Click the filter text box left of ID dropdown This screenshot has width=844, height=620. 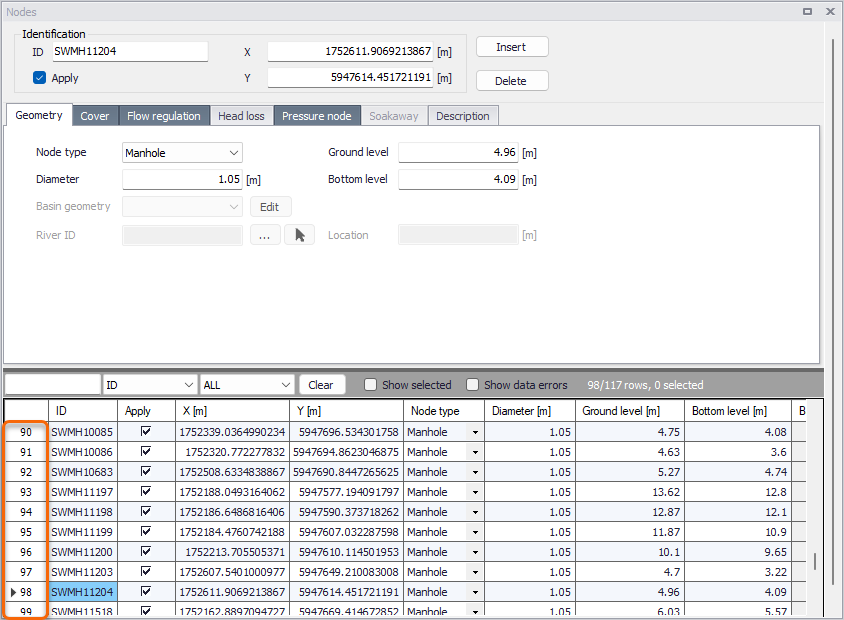click(53, 385)
